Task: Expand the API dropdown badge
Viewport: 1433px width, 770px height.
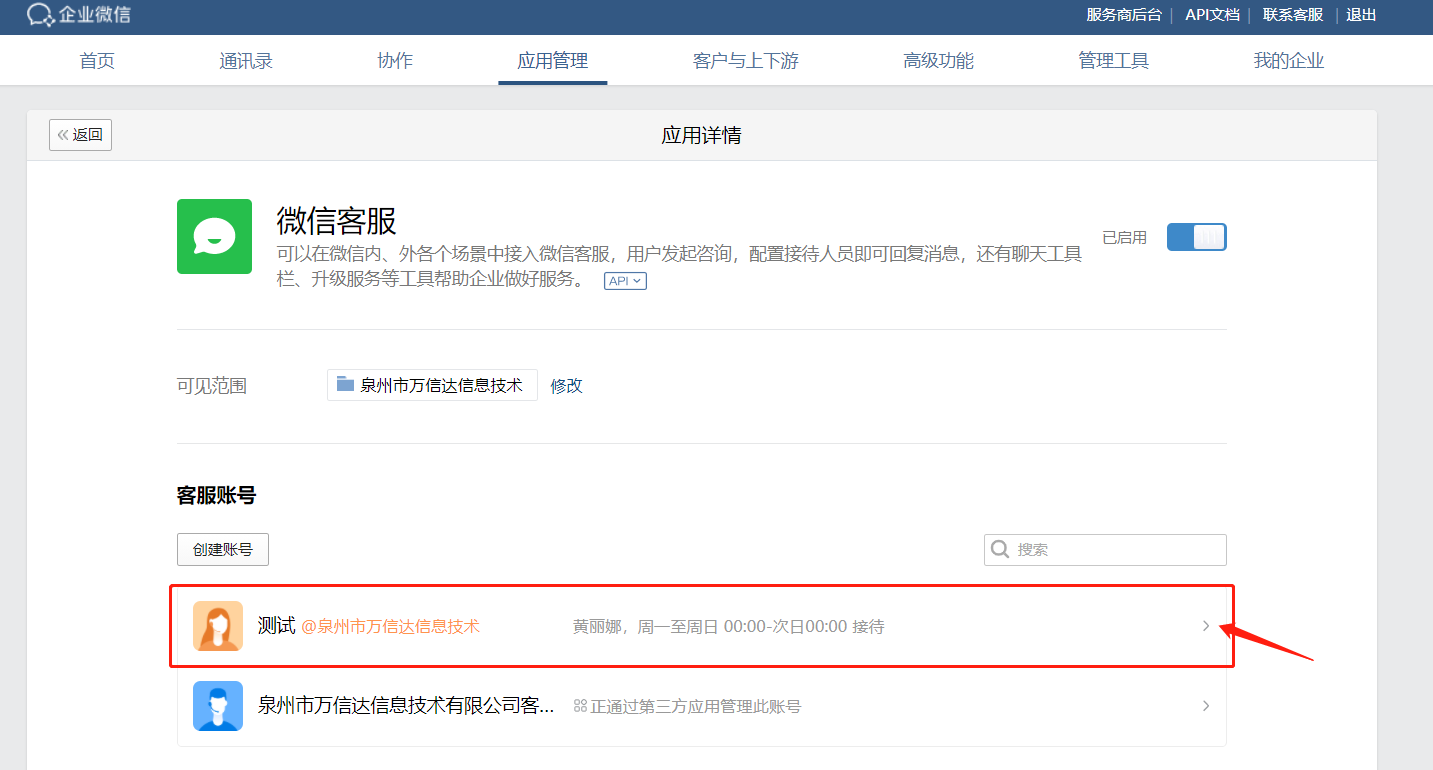Action: 625,281
